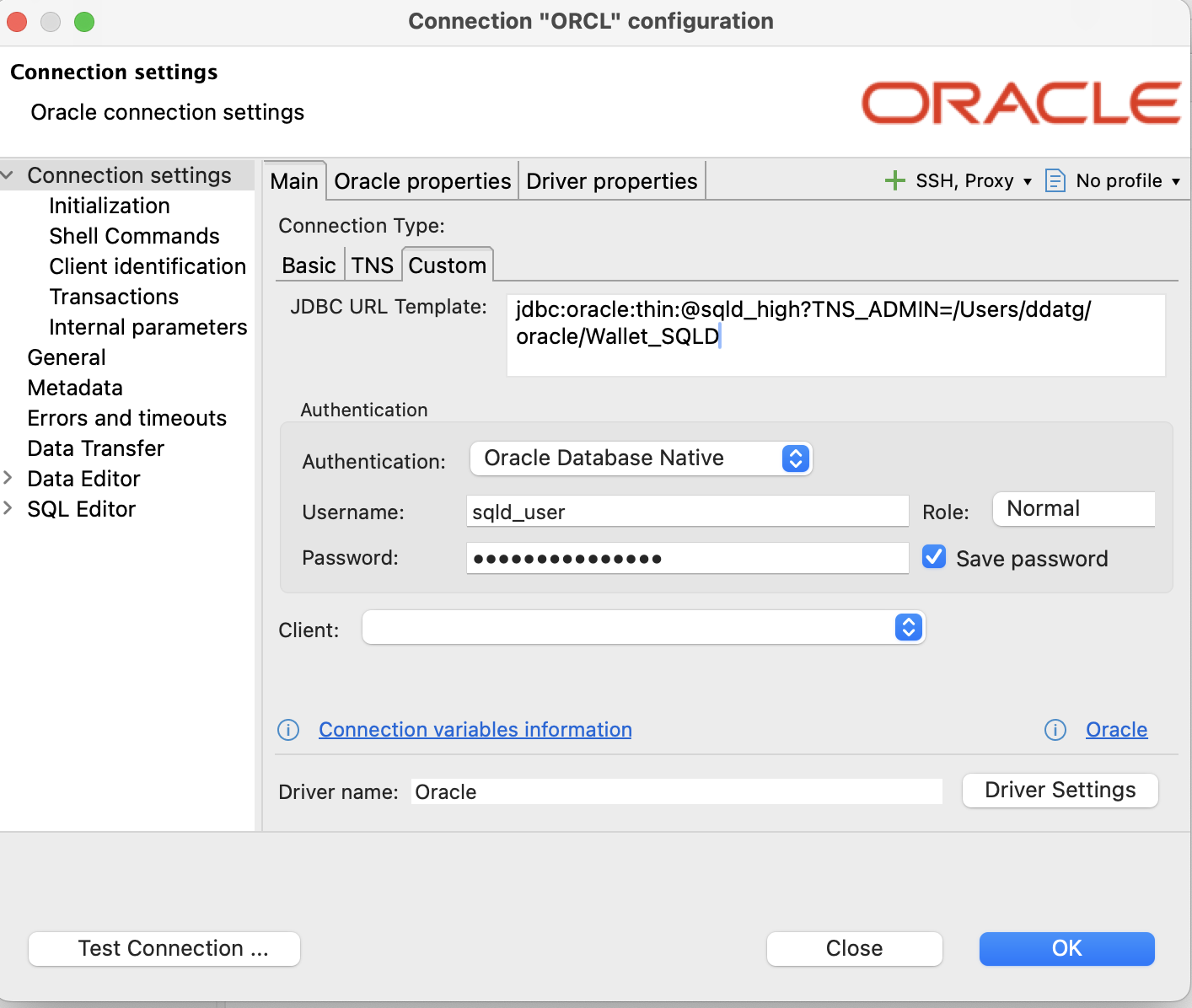Focus the Password field
The height and width of the screenshot is (1008, 1192).
(x=688, y=558)
